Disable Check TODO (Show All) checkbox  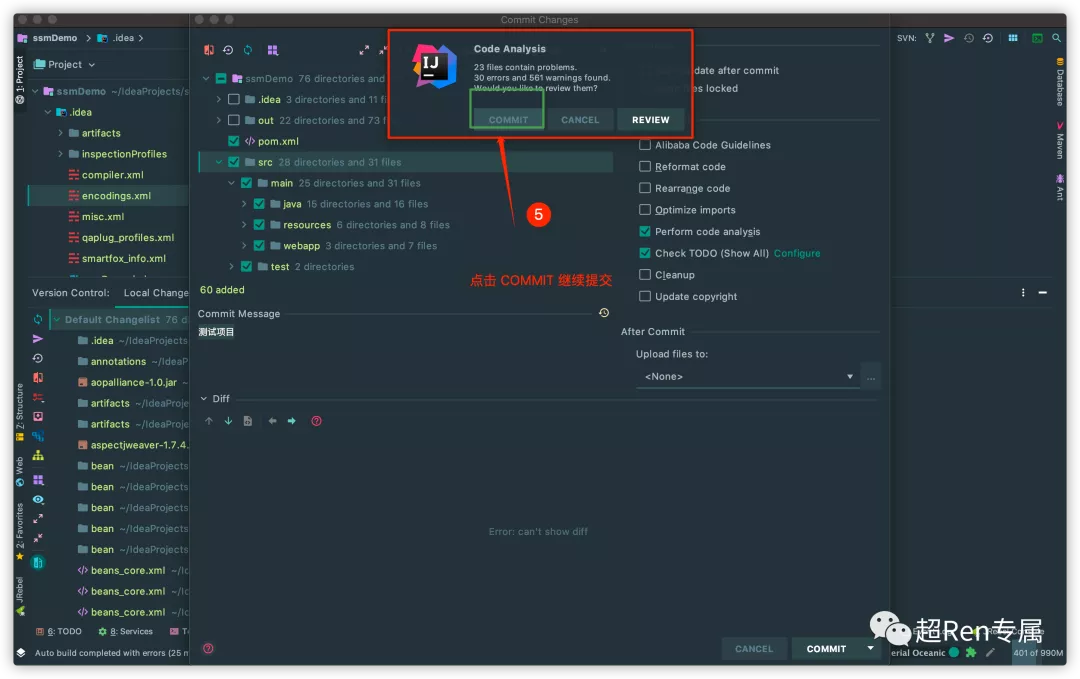point(645,253)
